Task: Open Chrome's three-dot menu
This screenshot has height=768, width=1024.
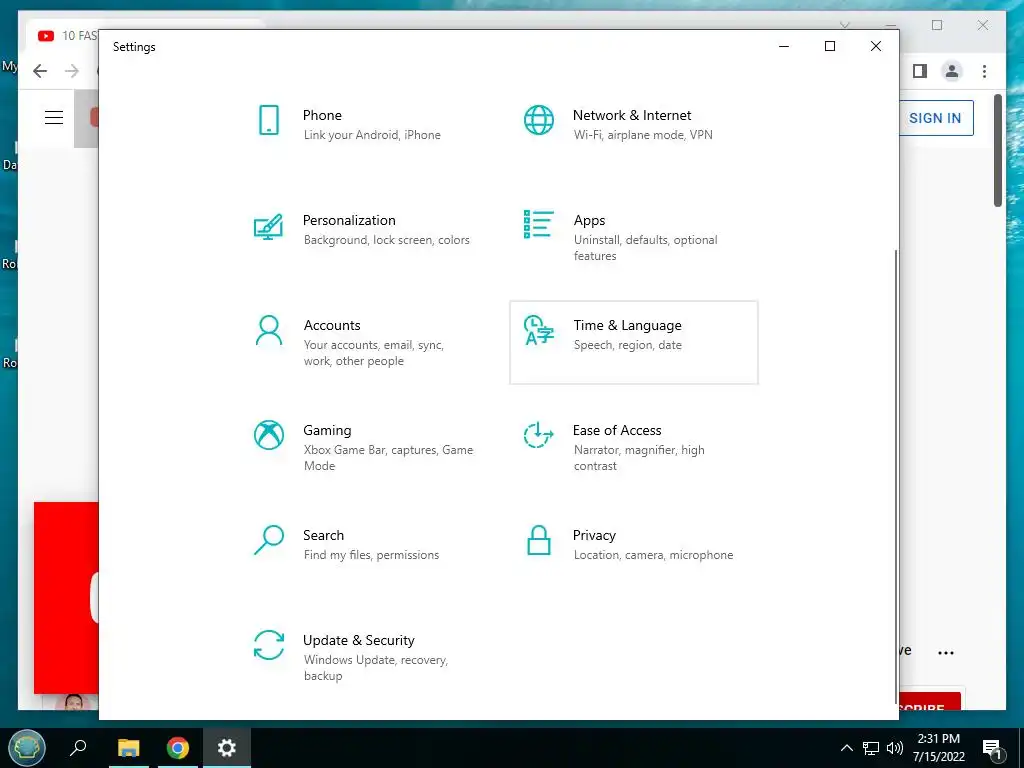Action: pos(984,71)
